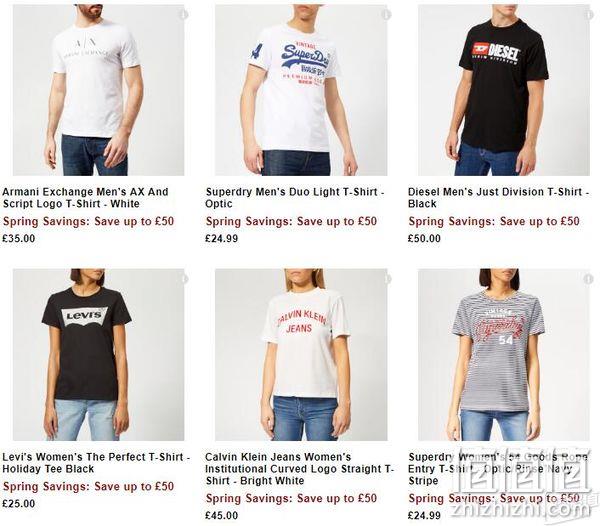Click info icon on Superdry Women's shirt image

[x=589, y=278]
